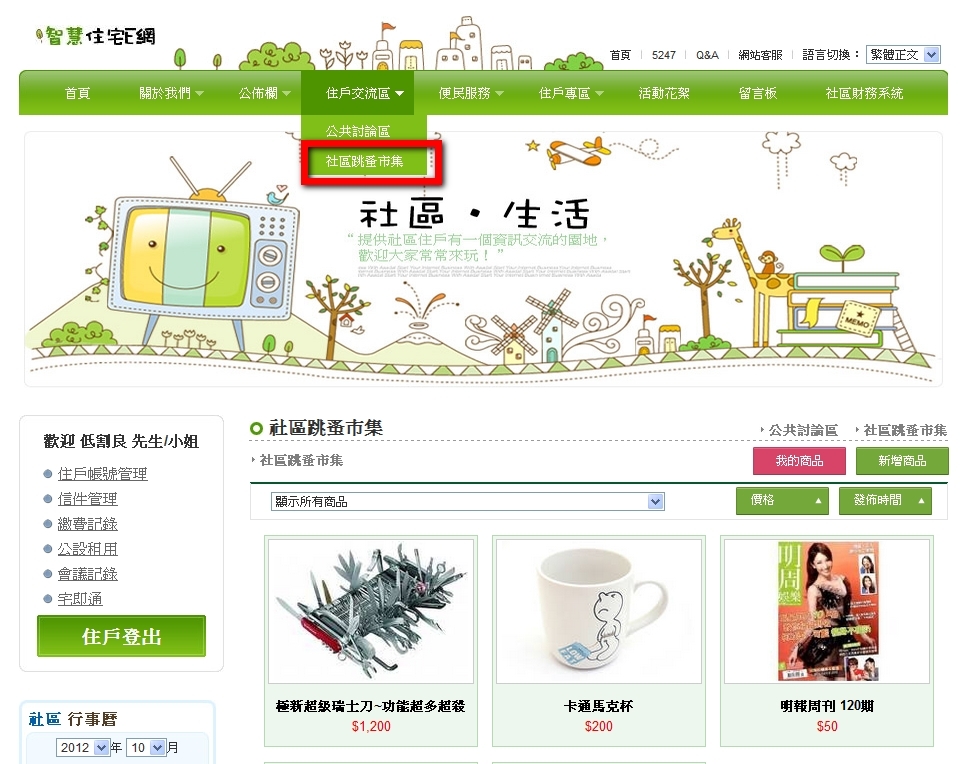
Task: Open the 顯示所有商品 filter dropdown
Action: 468,501
